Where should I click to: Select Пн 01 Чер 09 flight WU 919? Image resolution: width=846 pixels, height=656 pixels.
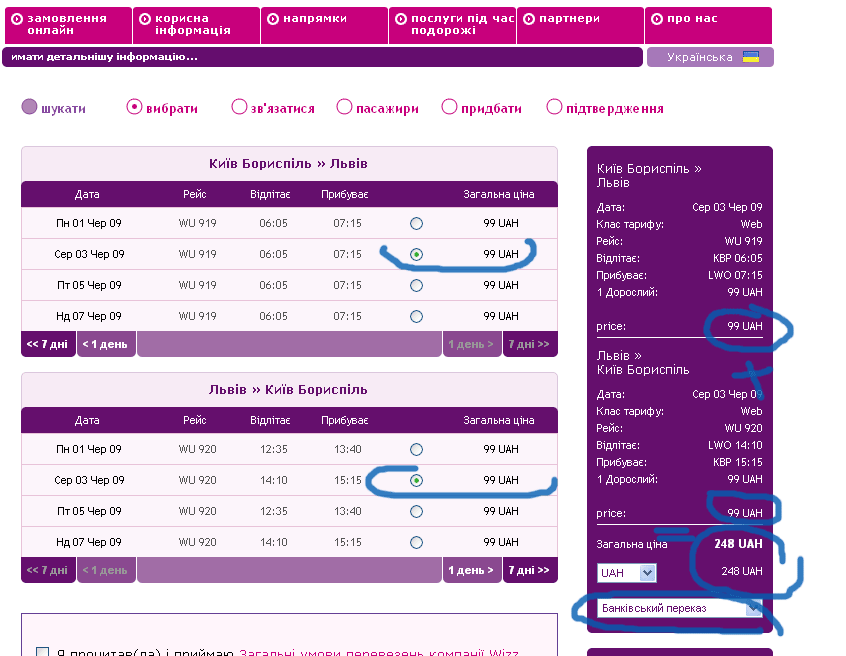click(416, 223)
